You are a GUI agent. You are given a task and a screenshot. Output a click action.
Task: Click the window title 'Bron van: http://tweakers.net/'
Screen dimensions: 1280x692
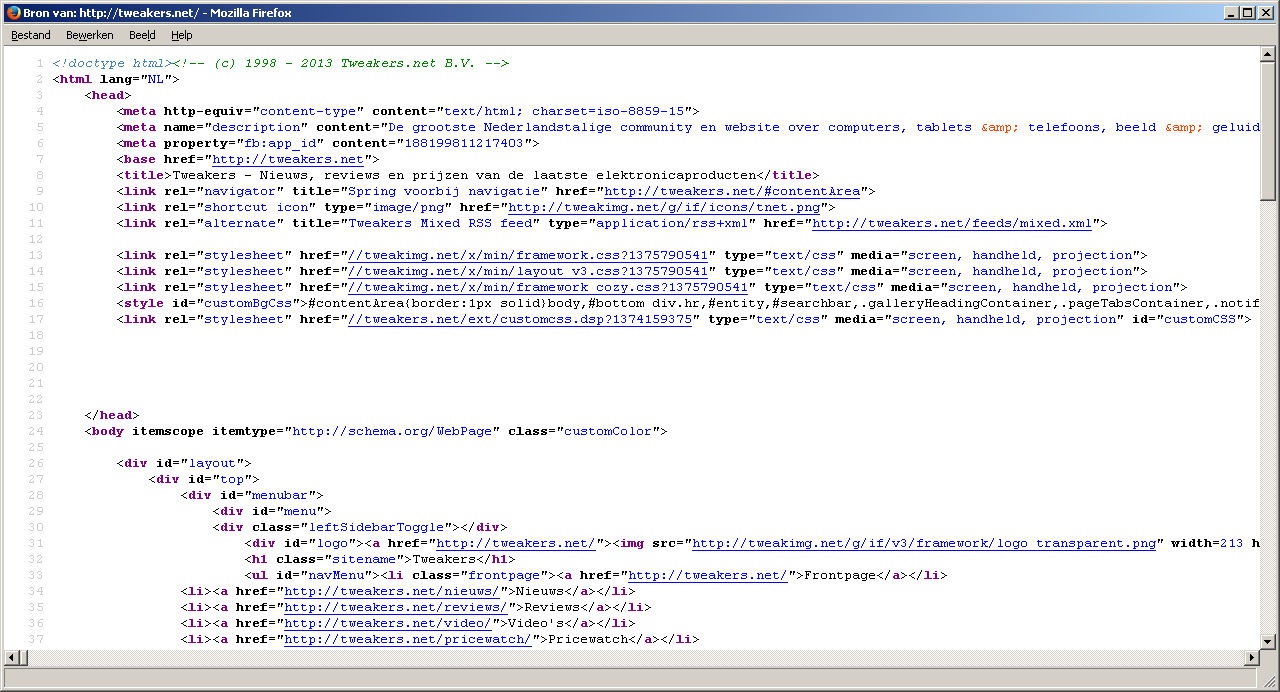(x=112, y=12)
